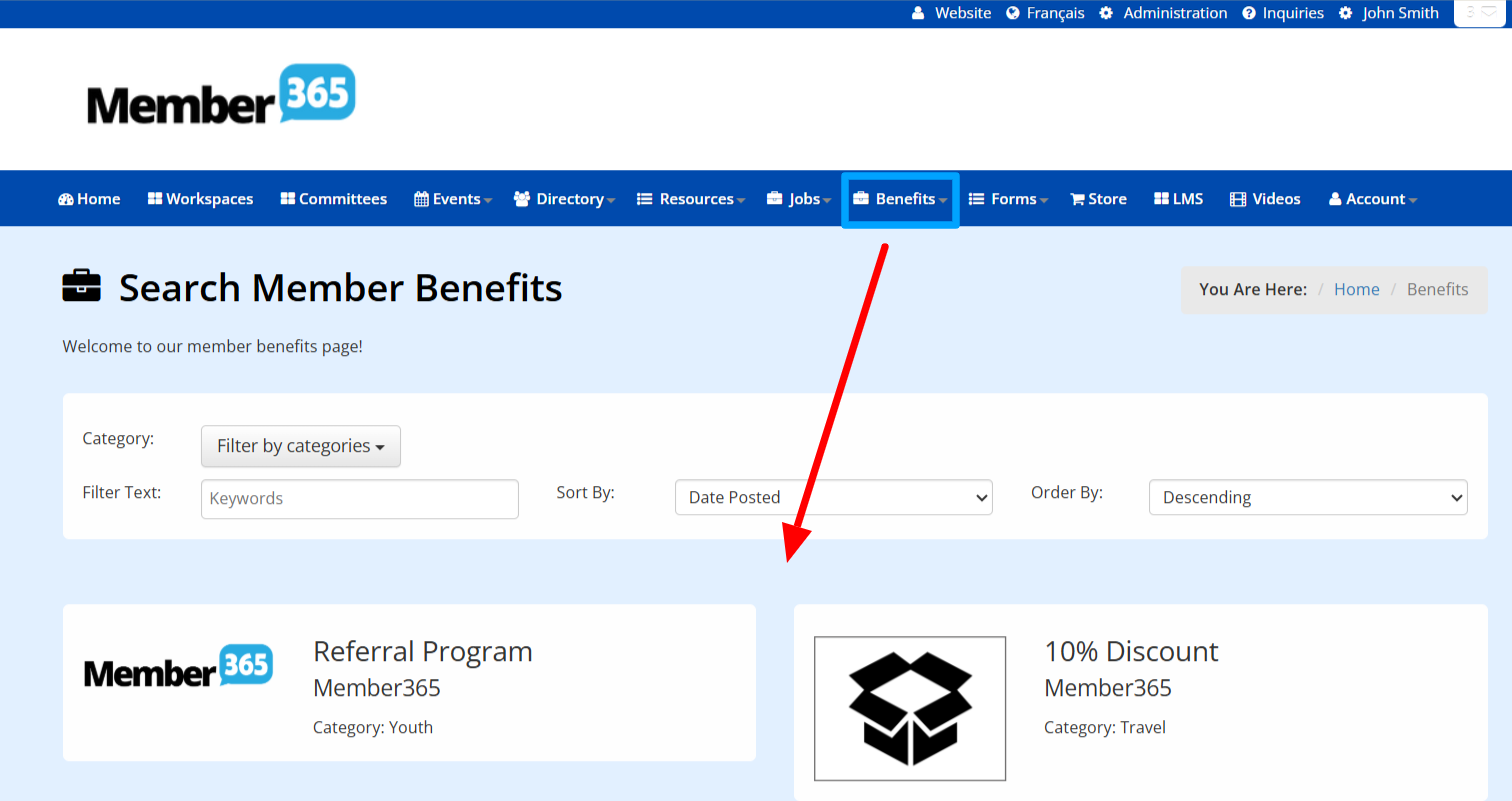1512x801 pixels.
Task: Click the Français globe icon
Action: click(1013, 13)
